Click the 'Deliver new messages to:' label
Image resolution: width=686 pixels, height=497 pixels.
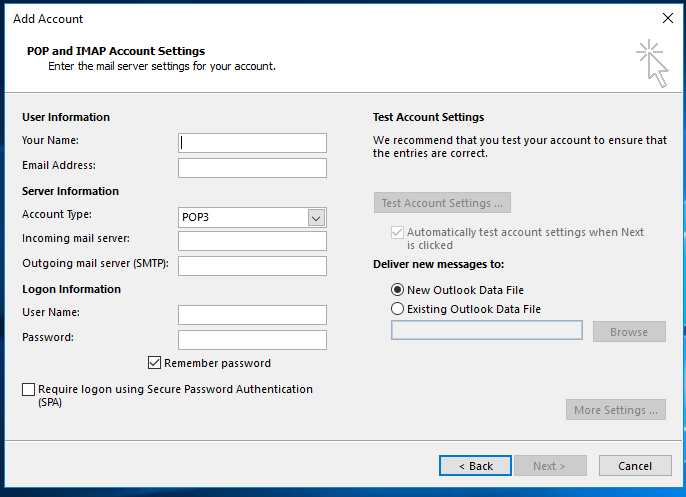438,264
